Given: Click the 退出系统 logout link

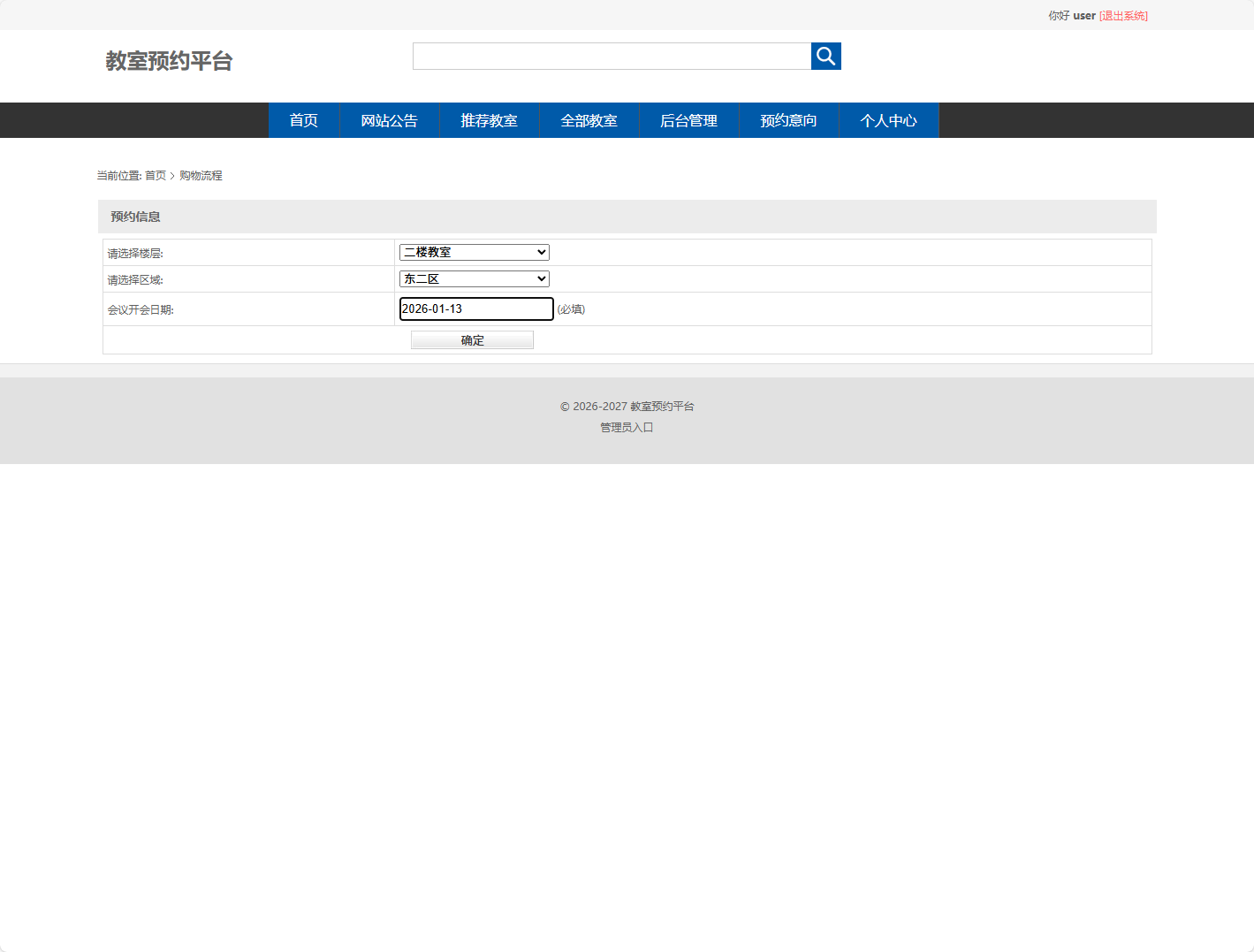Looking at the screenshot, I should (1123, 16).
